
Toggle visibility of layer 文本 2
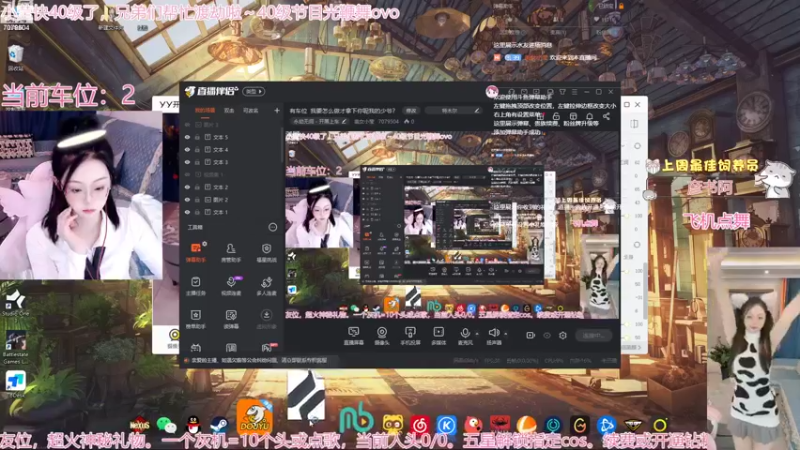point(187,187)
